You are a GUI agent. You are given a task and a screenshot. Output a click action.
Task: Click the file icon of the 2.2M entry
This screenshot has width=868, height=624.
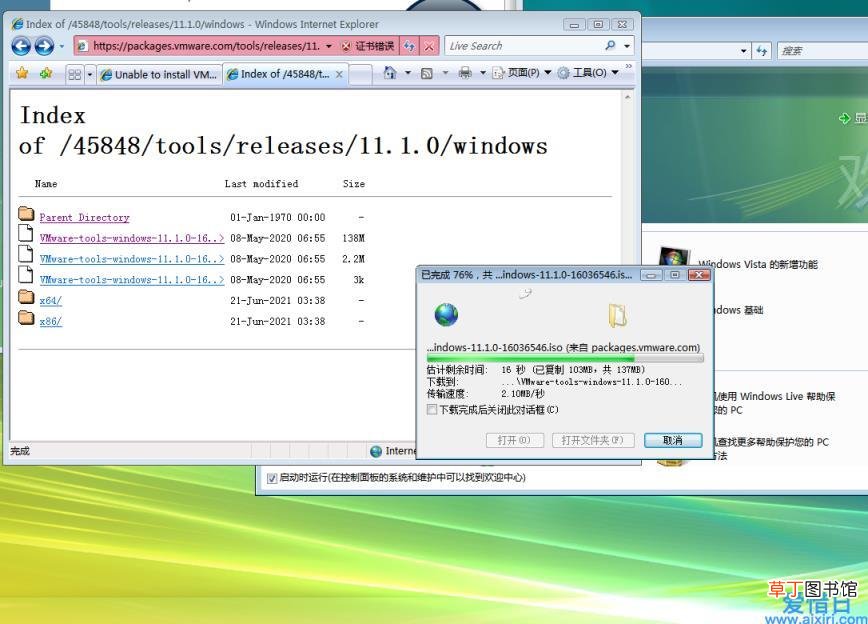tap(25, 254)
